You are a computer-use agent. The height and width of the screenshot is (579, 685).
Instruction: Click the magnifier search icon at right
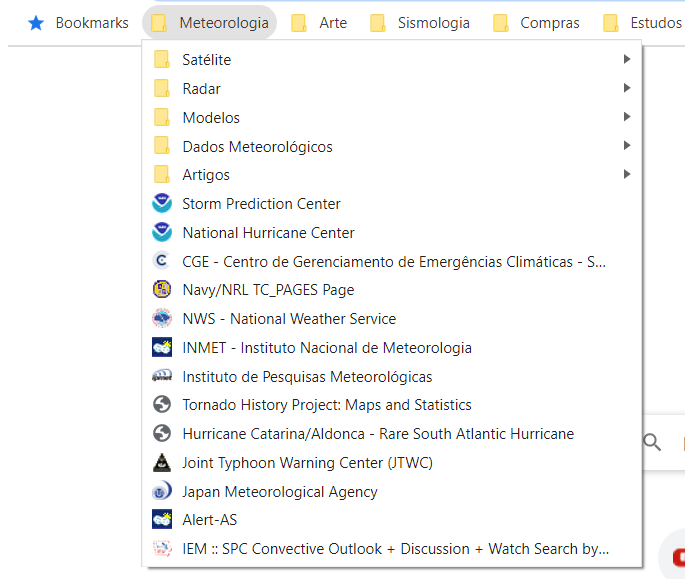652,442
